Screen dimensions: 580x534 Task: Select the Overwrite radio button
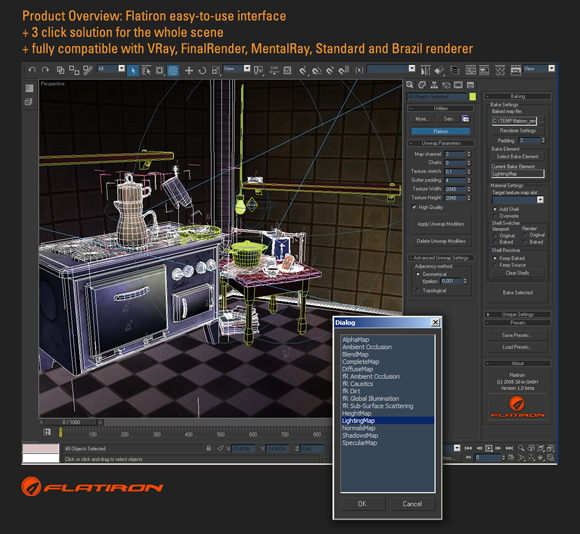(495, 216)
